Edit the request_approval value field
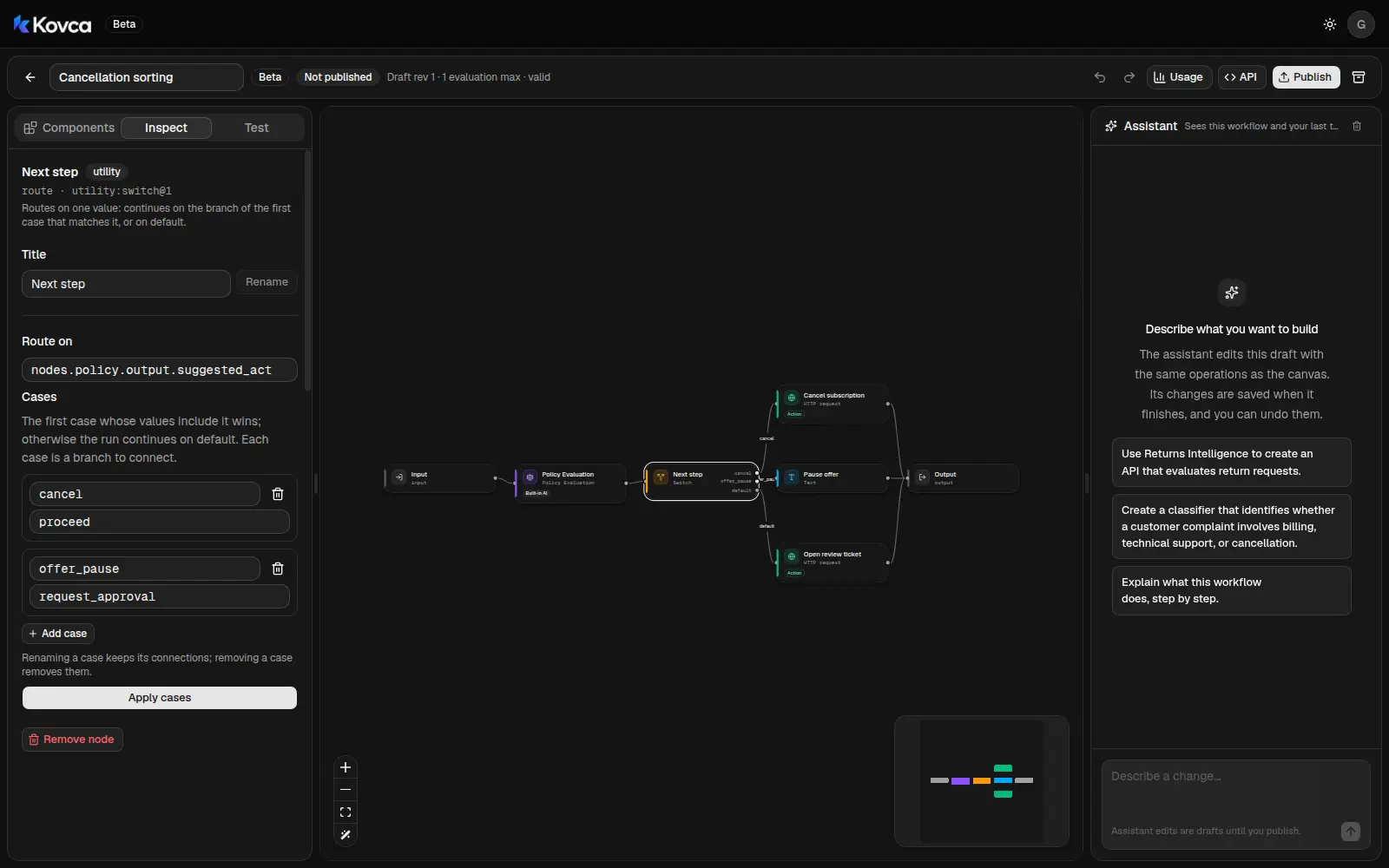This screenshot has height=868, width=1389. pyautogui.click(x=160, y=596)
